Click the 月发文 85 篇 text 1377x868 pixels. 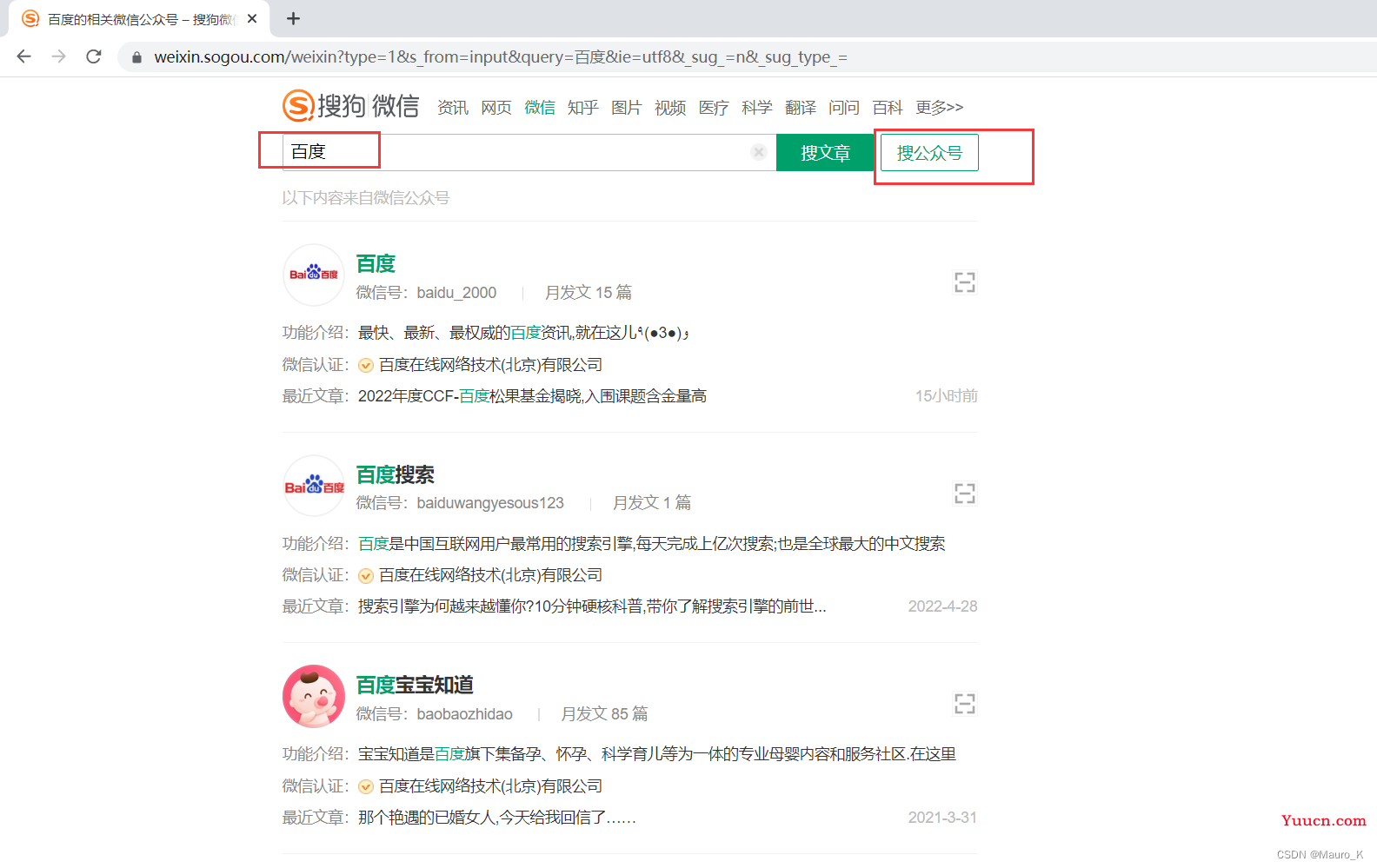(x=604, y=714)
